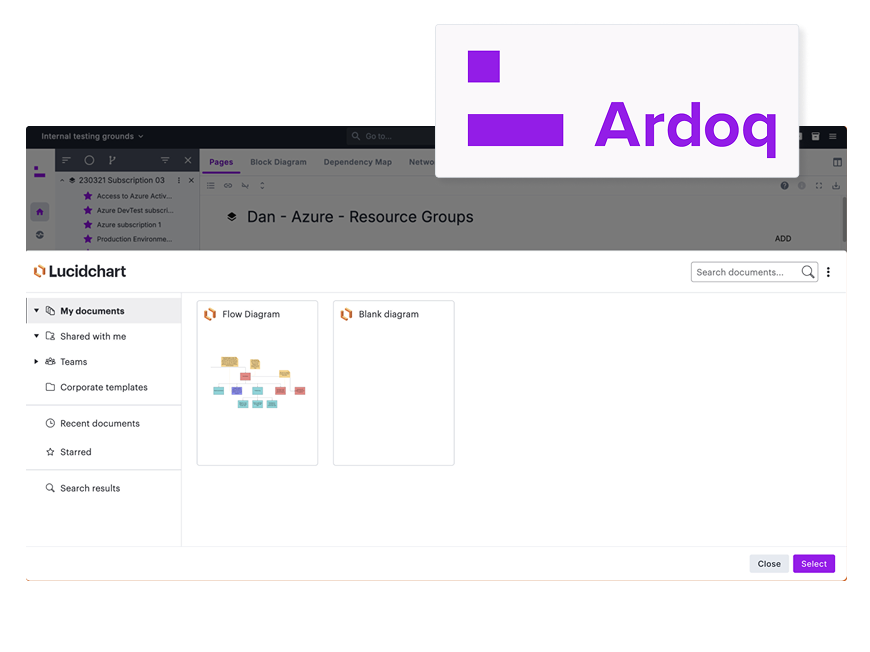
Task: Toggle fullscreen view icon
Action: [x=819, y=185]
